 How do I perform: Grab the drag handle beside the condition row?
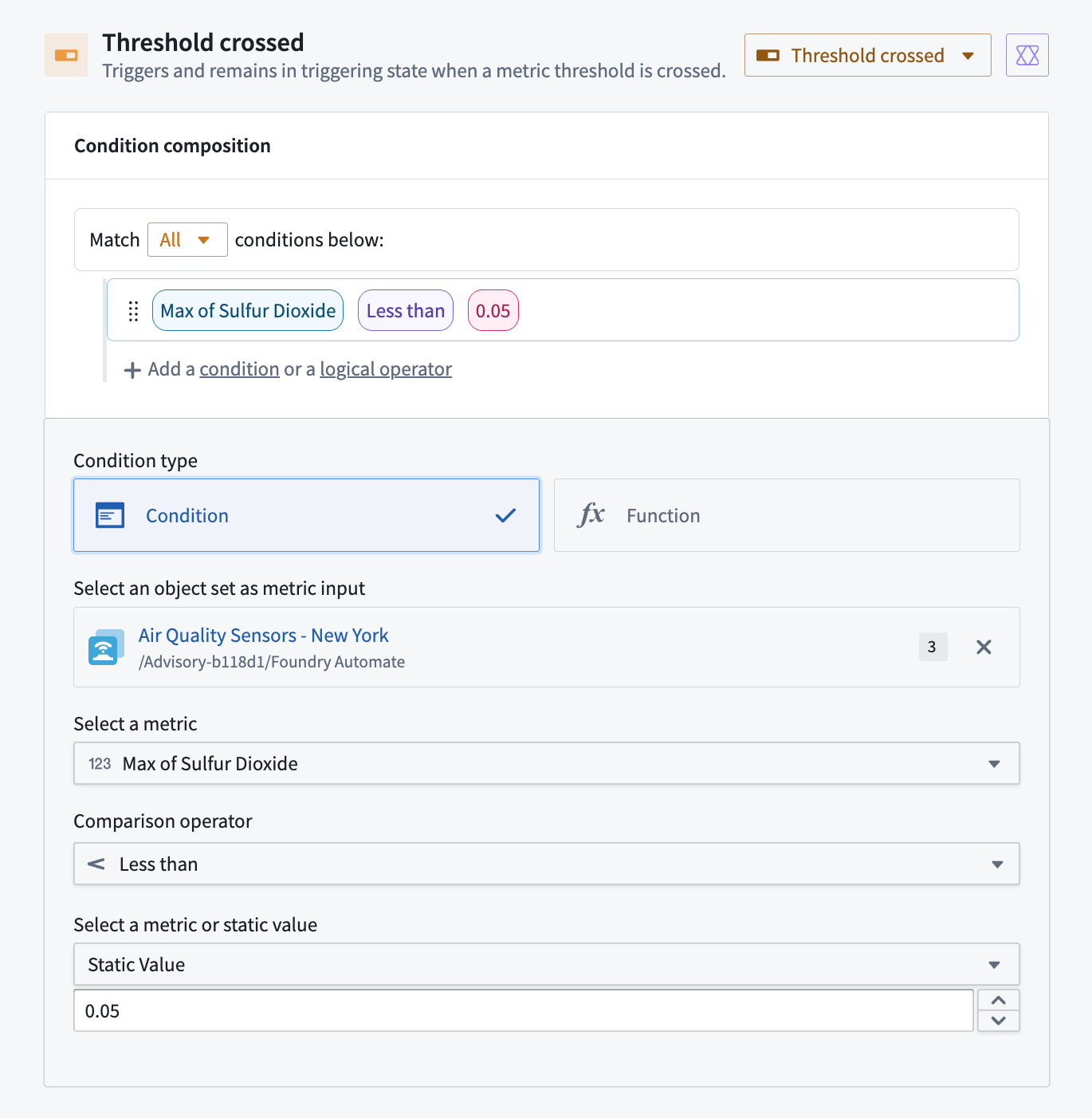click(x=133, y=311)
